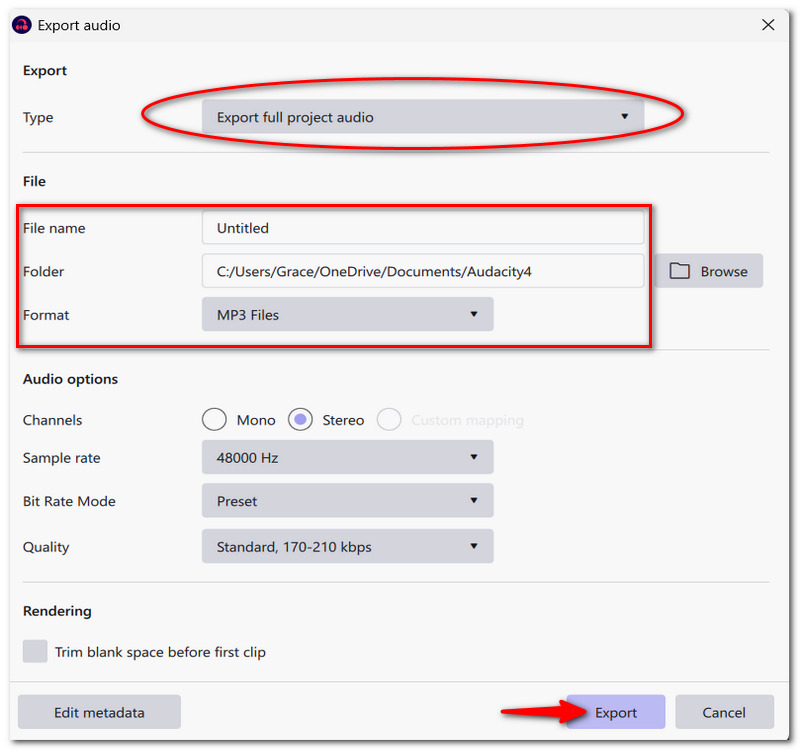800x750 pixels.
Task: Click the Audacity logo in the title bar
Action: click(21, 25)
